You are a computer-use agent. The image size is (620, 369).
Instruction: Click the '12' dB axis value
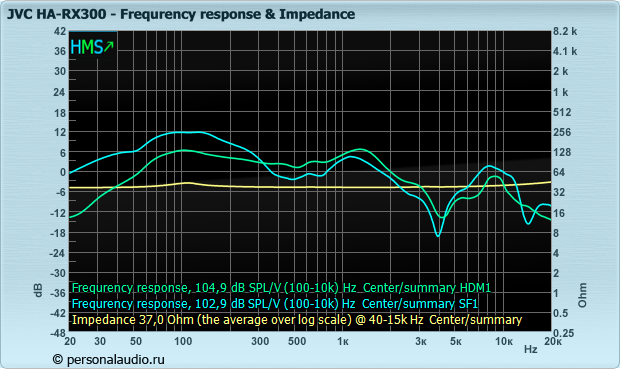[x=60, y=132]
